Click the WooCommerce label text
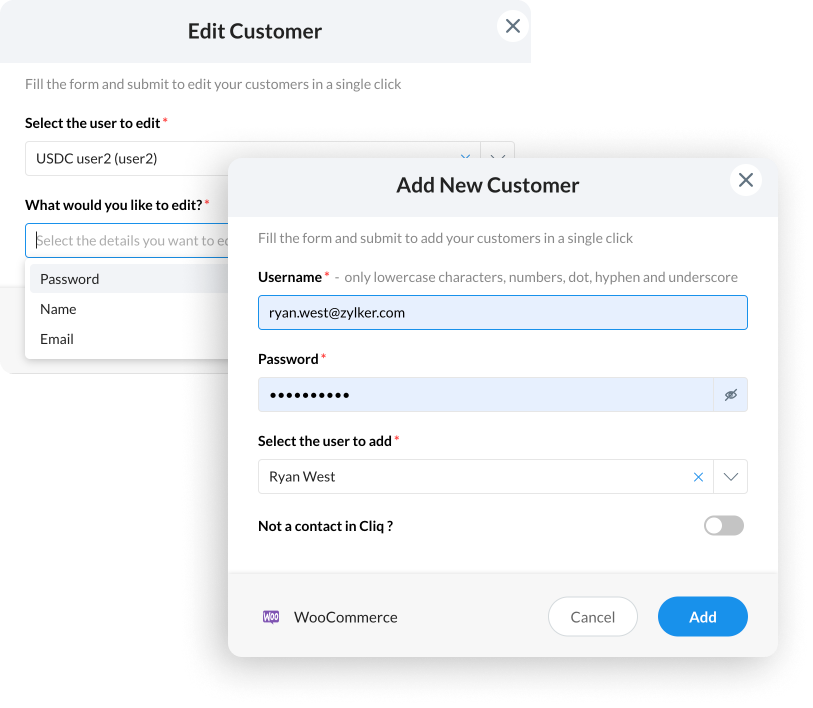Image resolution: width=813 pixels, height=708 pixels. (345, 617)
